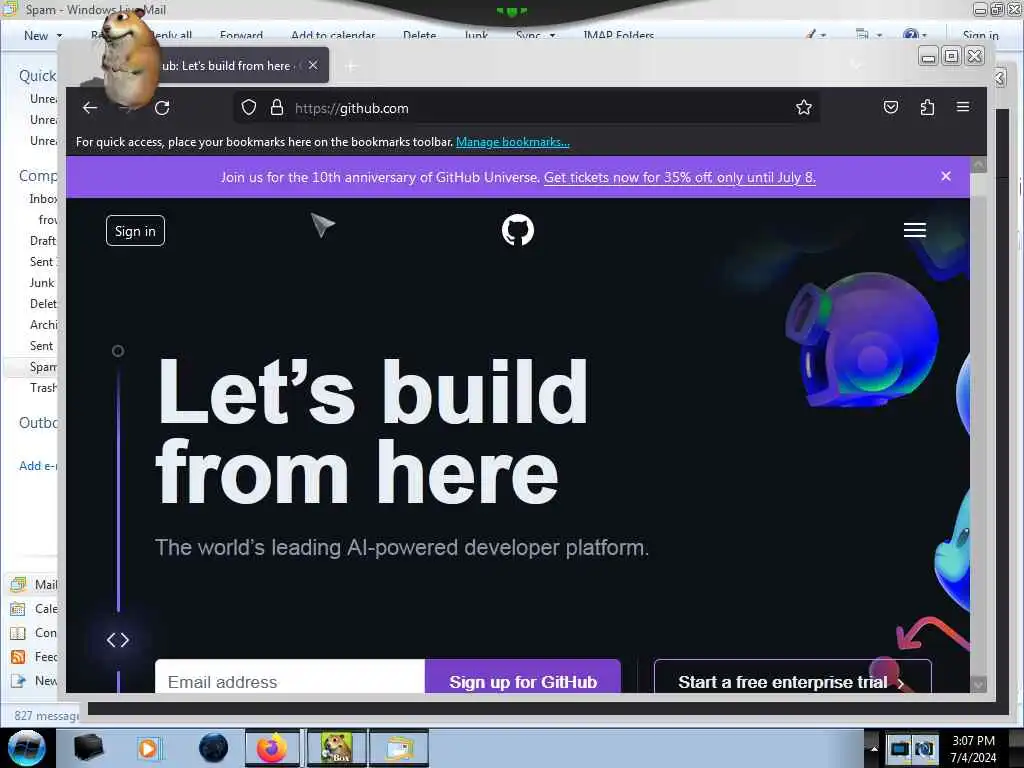Click Forward in Windows Live Mail toolbar

tap(241, 35)
